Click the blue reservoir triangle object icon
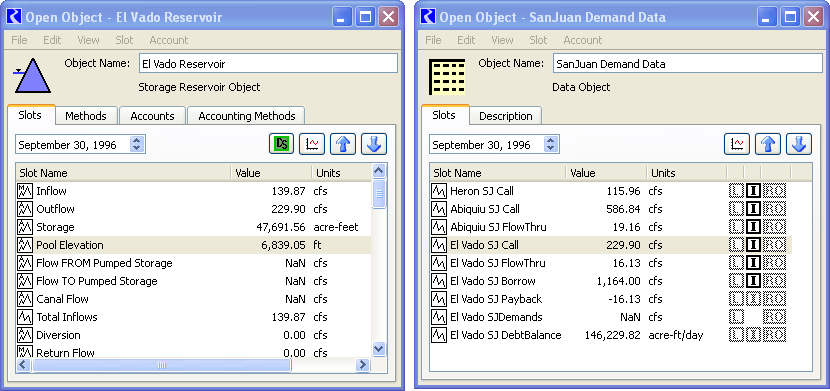The height and width of the screenshot is (391, 830). [x=32, y=76]
